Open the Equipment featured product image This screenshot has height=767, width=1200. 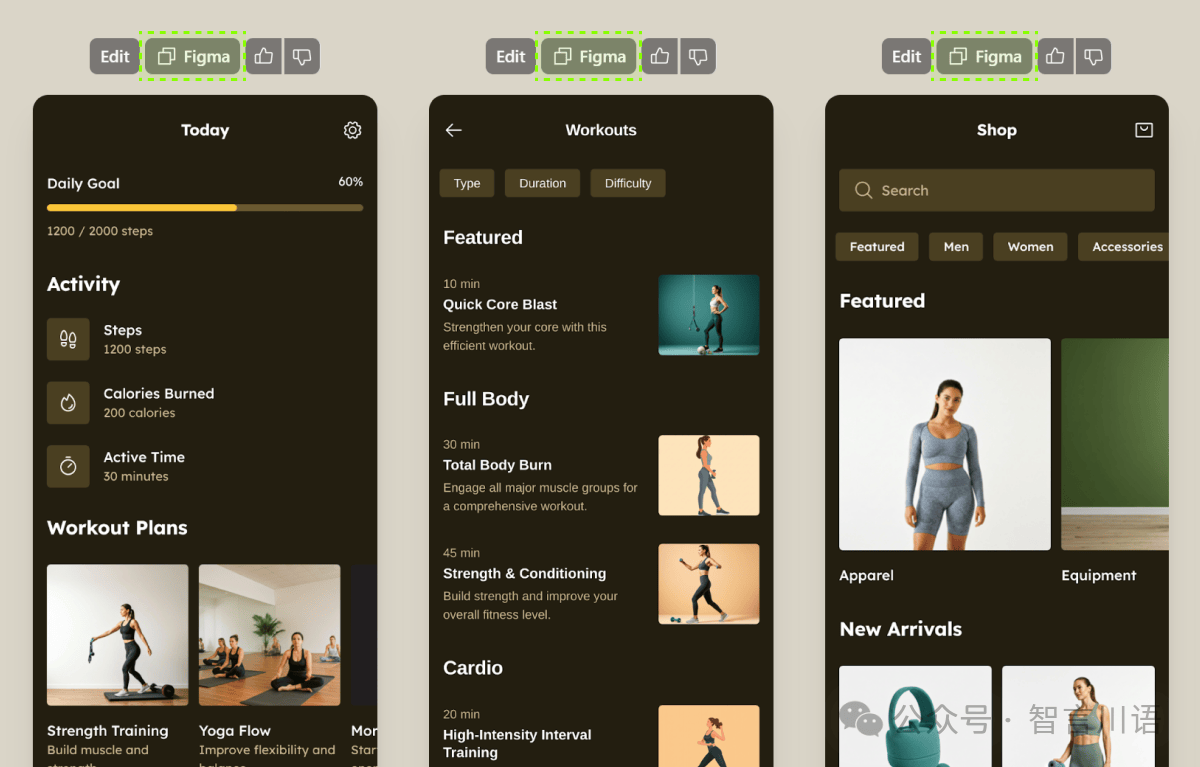pos(1115,444)
